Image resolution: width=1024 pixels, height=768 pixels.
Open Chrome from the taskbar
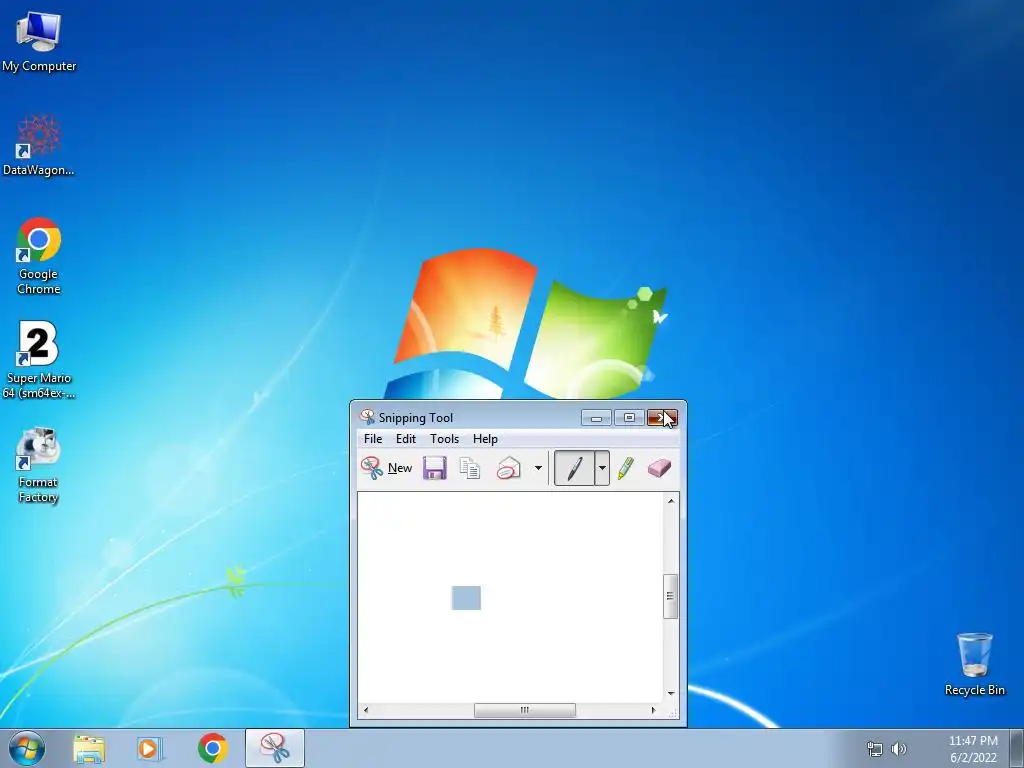[212, 748]
